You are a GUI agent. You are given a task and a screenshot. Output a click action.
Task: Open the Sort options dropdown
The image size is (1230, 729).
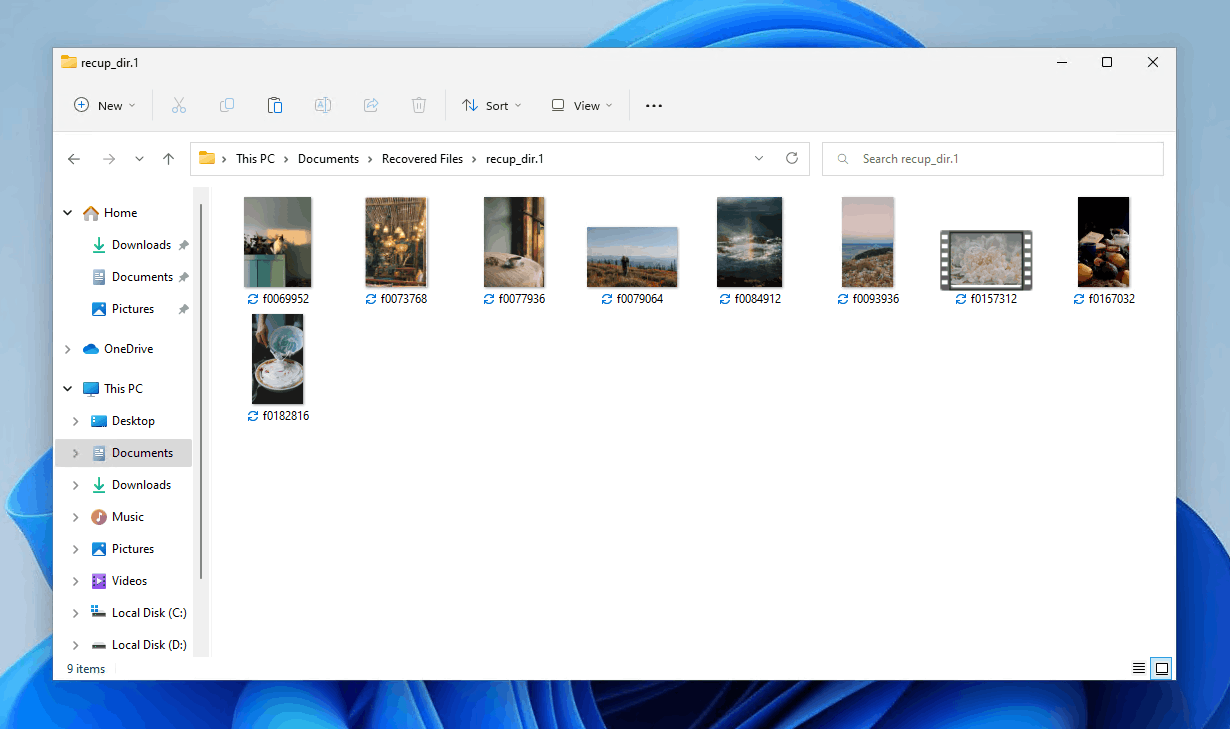click(x=492, y=105)
